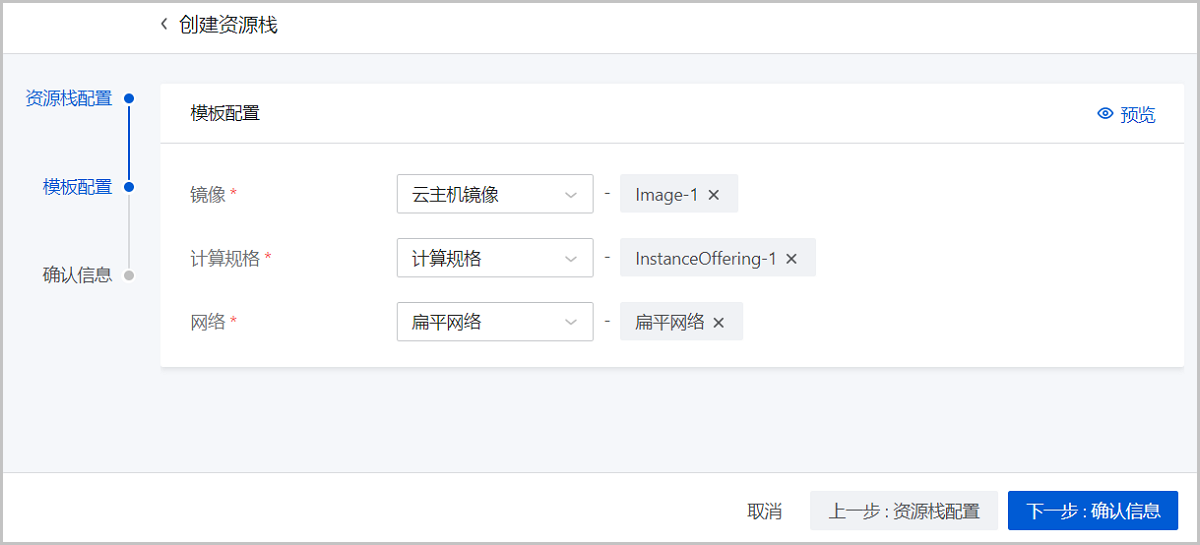Expand the 计算规格 dropdown
The height and width of the screenshot is (545, 1200).
[494, 259]
